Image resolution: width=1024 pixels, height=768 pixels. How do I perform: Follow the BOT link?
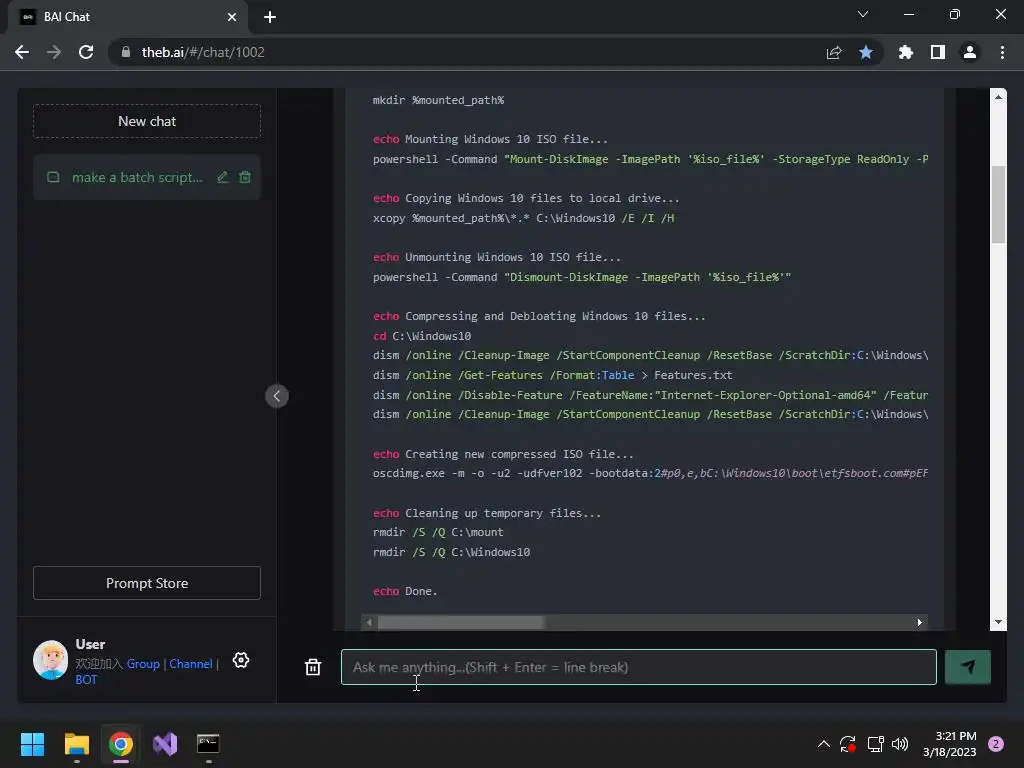[x=86, y=679]
